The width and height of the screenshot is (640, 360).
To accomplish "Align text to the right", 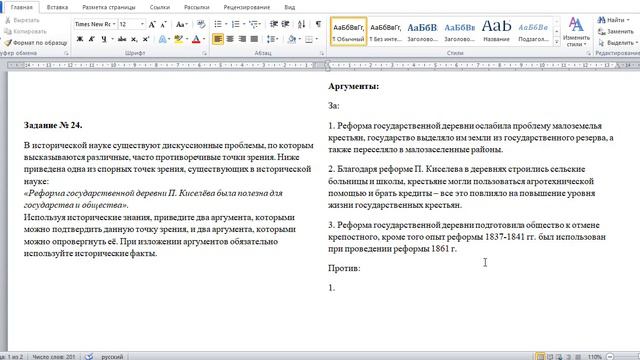I will coord(242,39).
